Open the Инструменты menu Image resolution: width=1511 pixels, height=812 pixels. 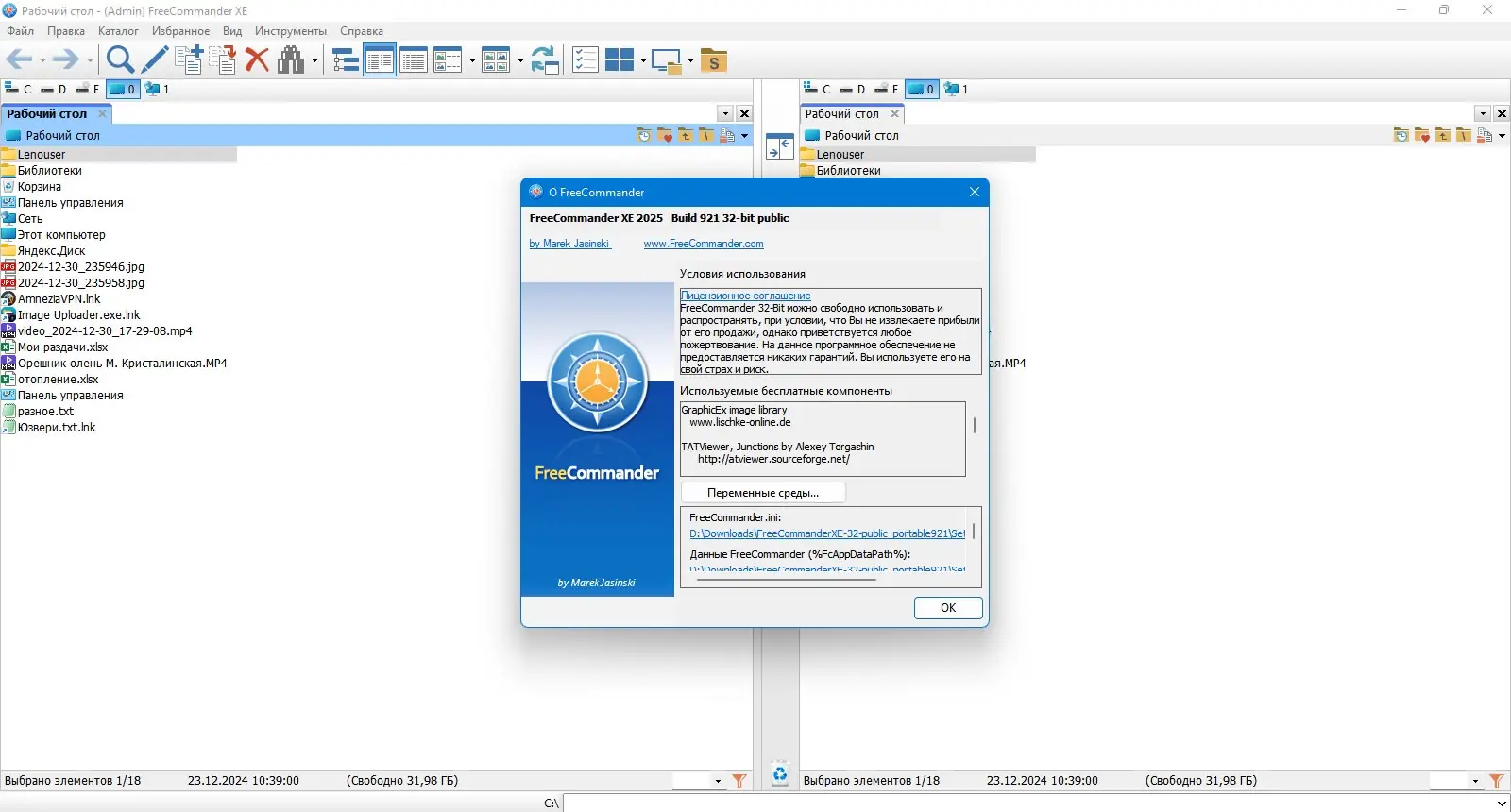click(x=291, y=31)
